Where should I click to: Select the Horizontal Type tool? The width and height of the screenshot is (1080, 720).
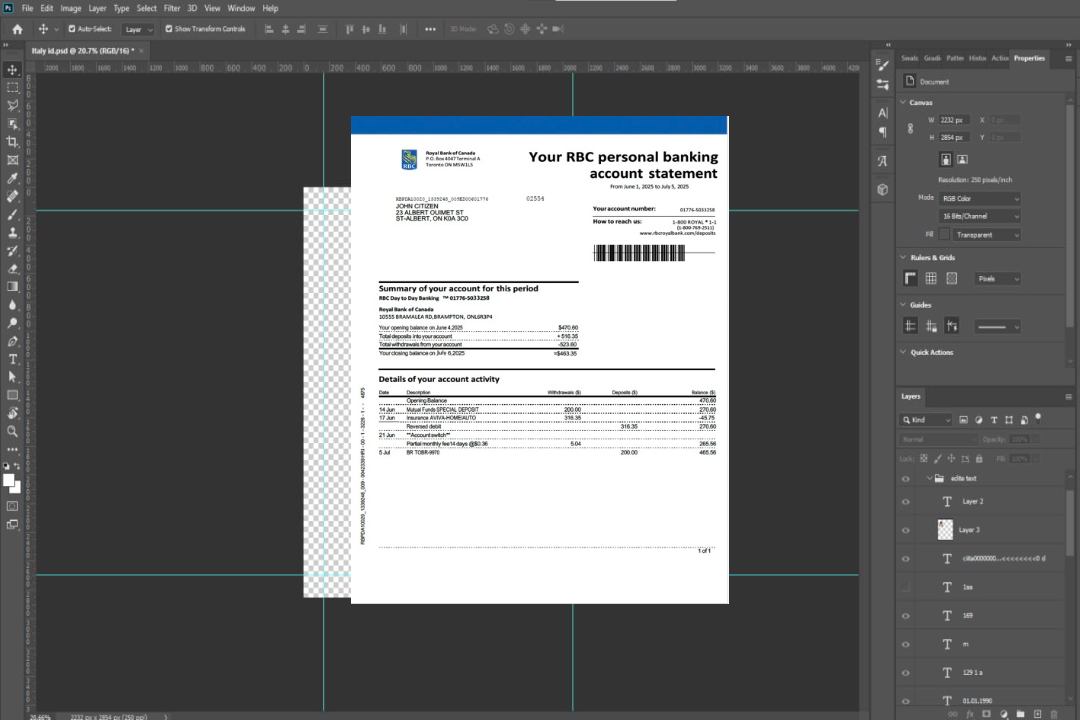(x=12, y=359)
